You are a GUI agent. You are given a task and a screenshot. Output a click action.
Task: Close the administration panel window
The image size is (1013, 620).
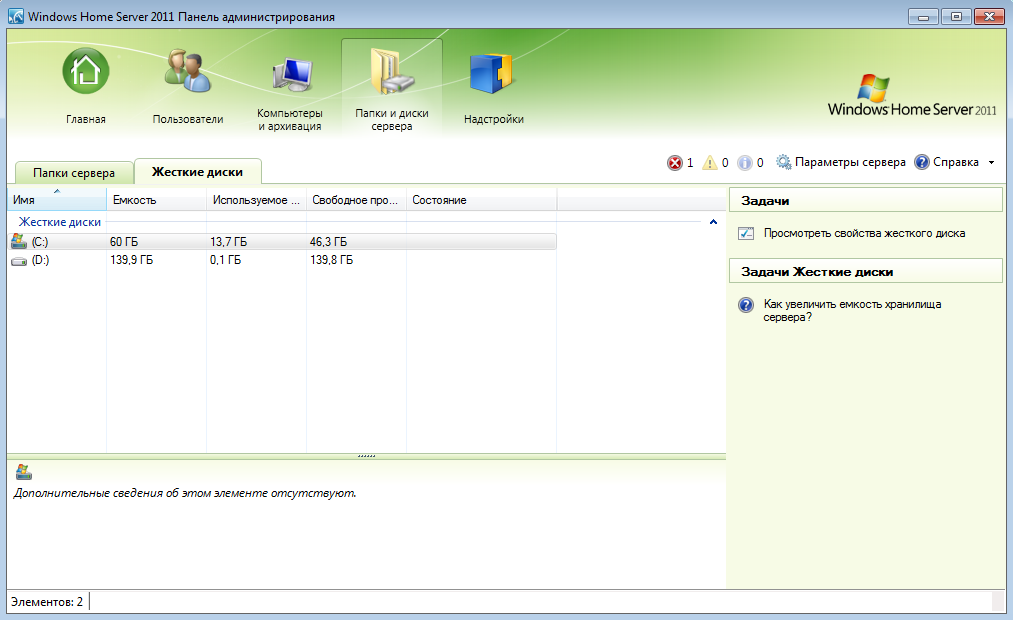tap(989, 17)
